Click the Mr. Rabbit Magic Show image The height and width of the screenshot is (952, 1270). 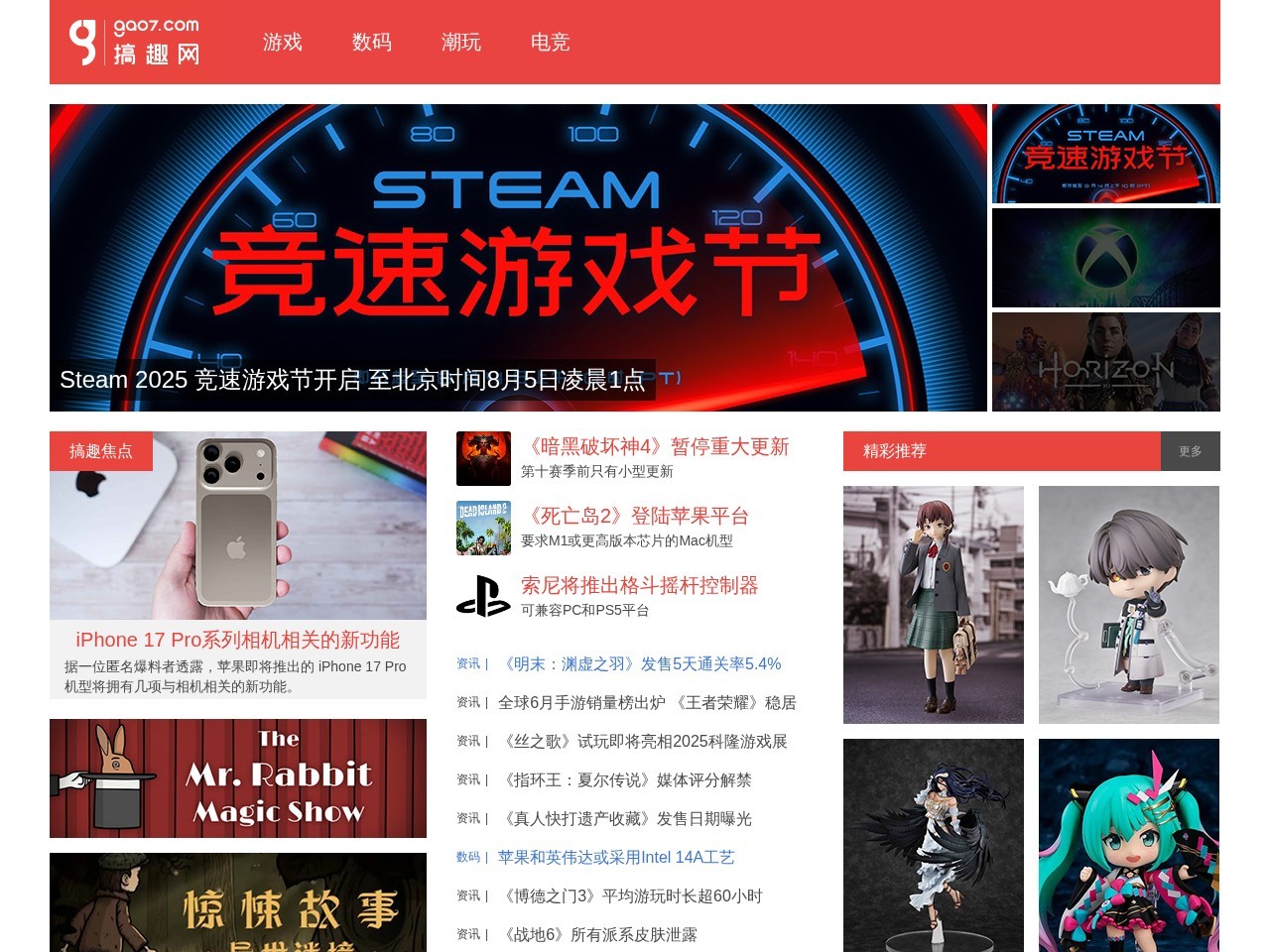coord(238,777)
